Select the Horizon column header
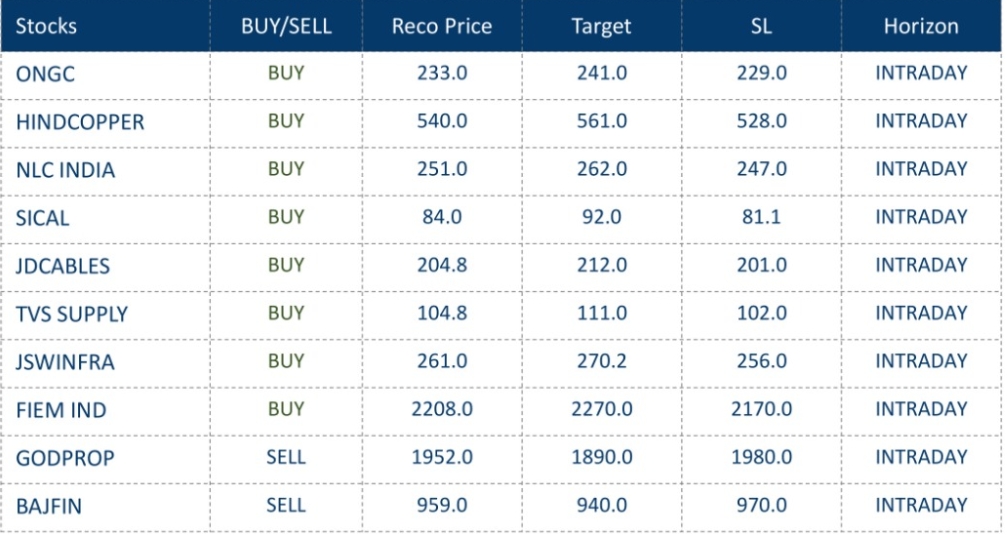 [x=921, y=26]
